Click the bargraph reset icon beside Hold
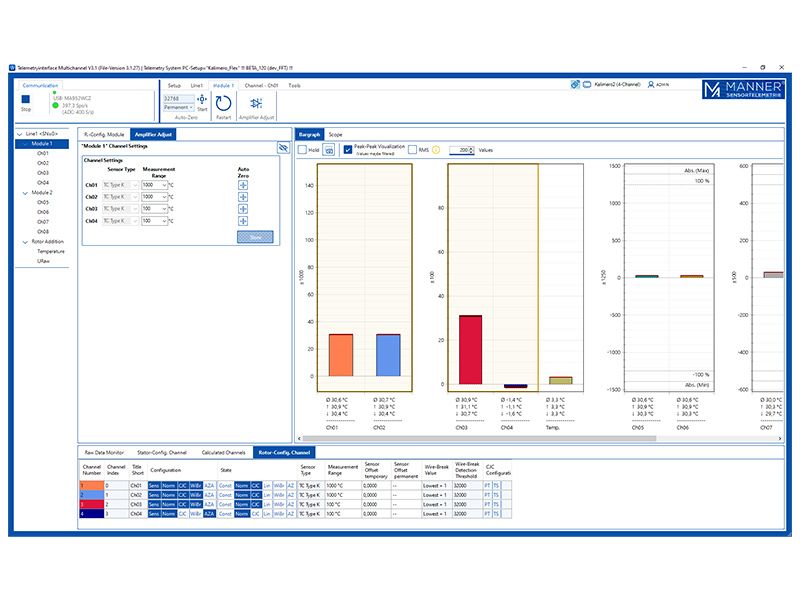The height and width of the screenshot is (600, 800). [x=329, y=150]
